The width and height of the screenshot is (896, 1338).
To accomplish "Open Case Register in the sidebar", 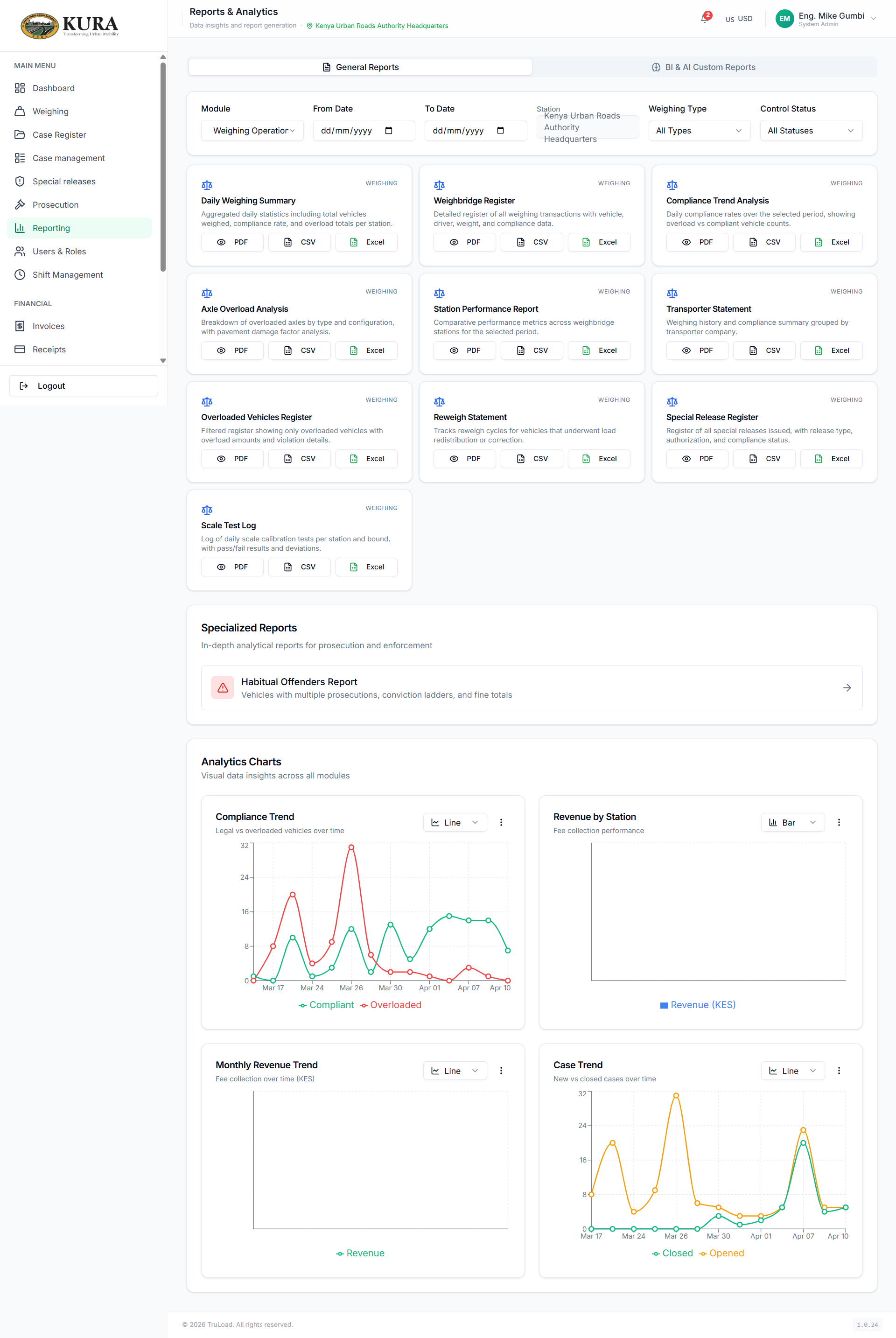I will click(x=79, y=135).
